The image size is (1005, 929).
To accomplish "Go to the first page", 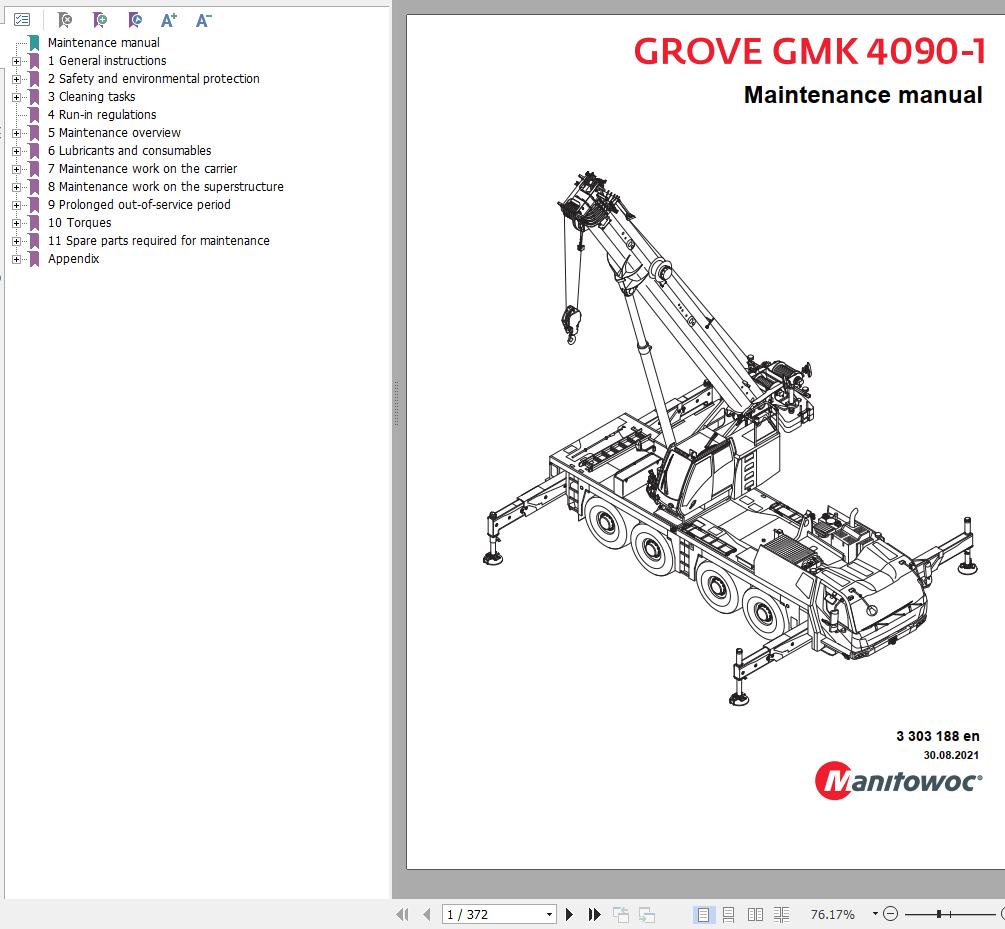I will 403,914.
